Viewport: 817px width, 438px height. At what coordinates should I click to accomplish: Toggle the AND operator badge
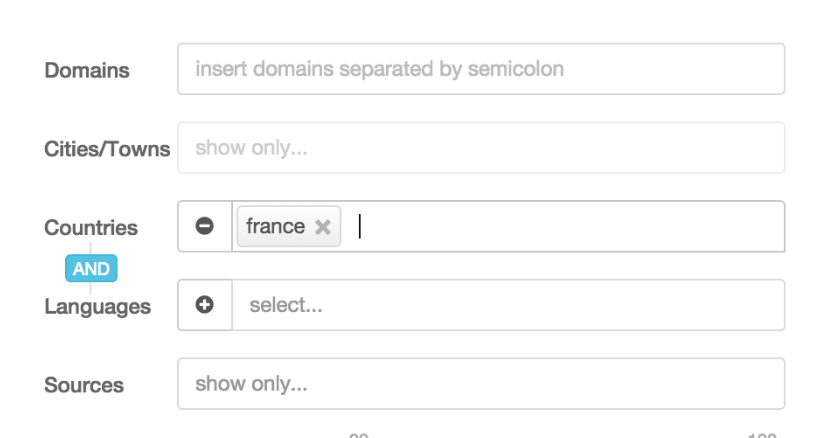(91, 267)
